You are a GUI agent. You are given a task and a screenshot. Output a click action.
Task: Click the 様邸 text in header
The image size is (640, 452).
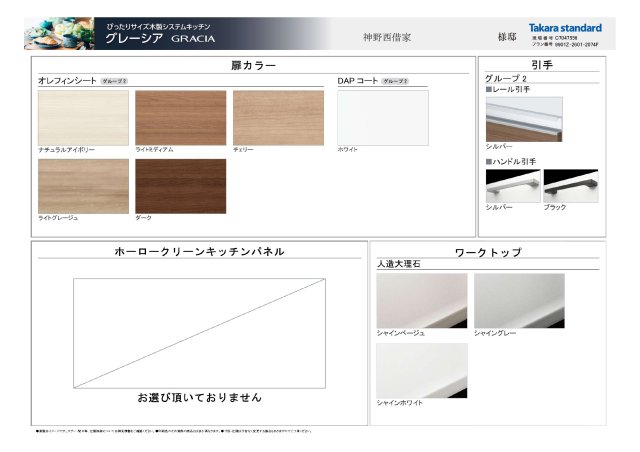point(507,37)
